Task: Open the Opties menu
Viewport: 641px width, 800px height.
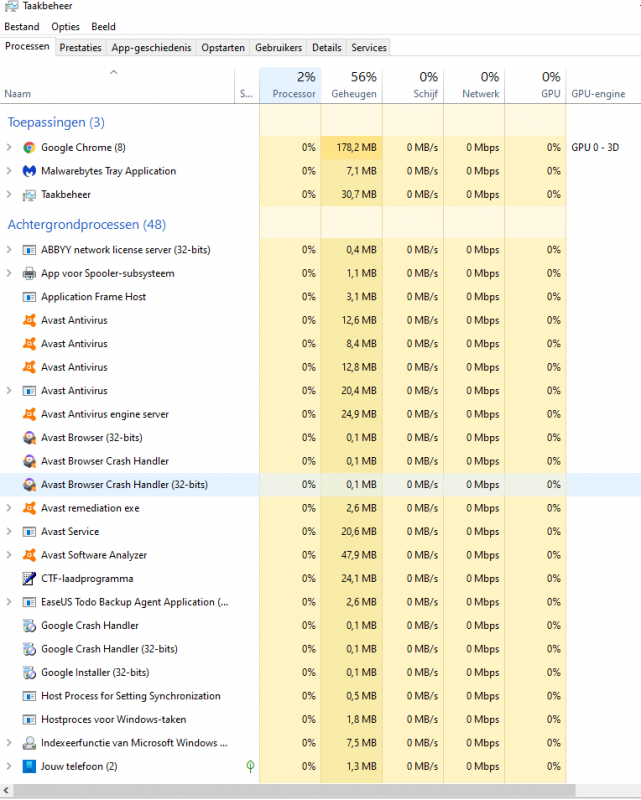Action: click(x=65, y=27)
